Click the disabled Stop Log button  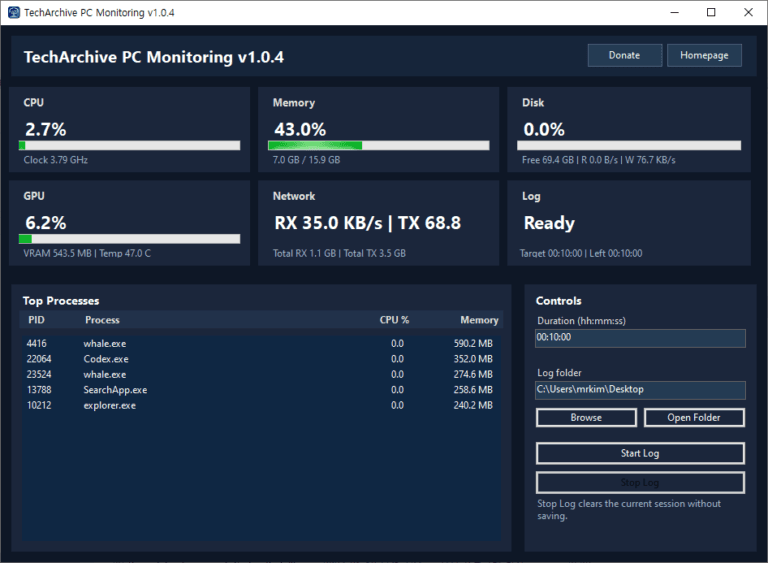[x=640, y=483]
